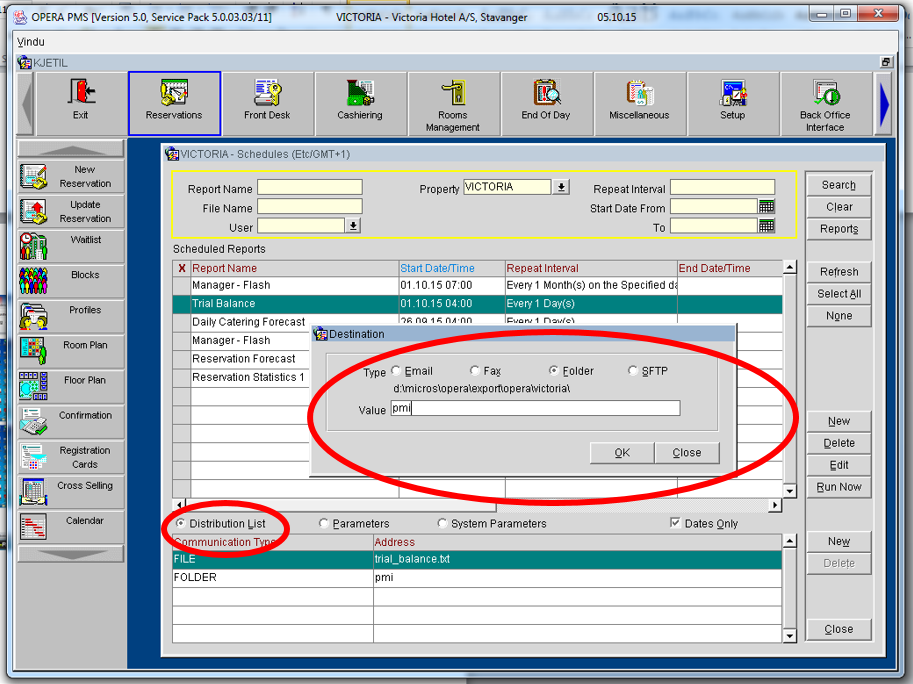Open Blocks in the sidebar

tap(71, 281)
